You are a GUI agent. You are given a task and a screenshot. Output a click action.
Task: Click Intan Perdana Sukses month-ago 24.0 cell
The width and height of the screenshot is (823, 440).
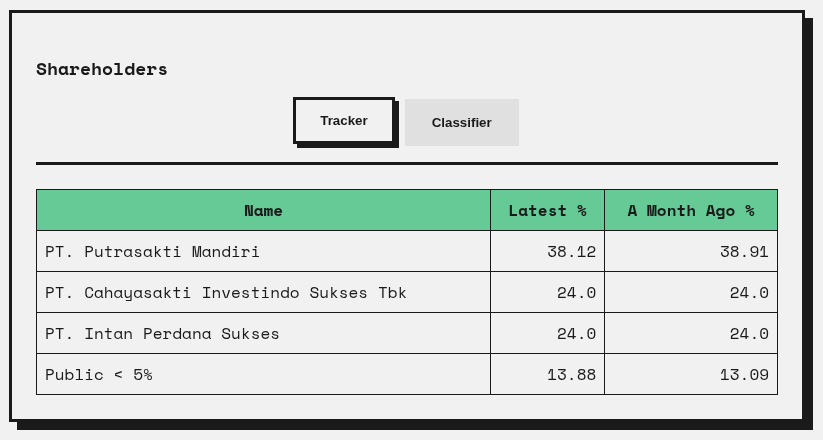748,334
